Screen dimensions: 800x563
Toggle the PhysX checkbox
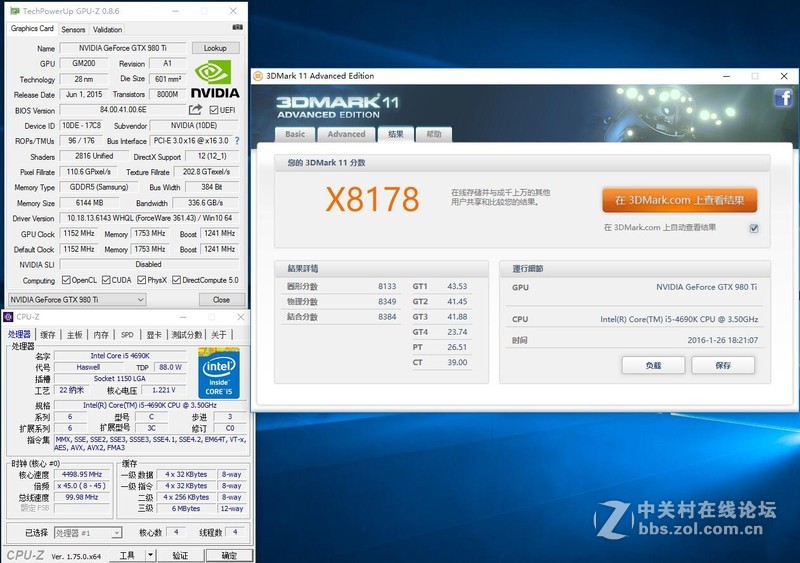coord(141,280)
